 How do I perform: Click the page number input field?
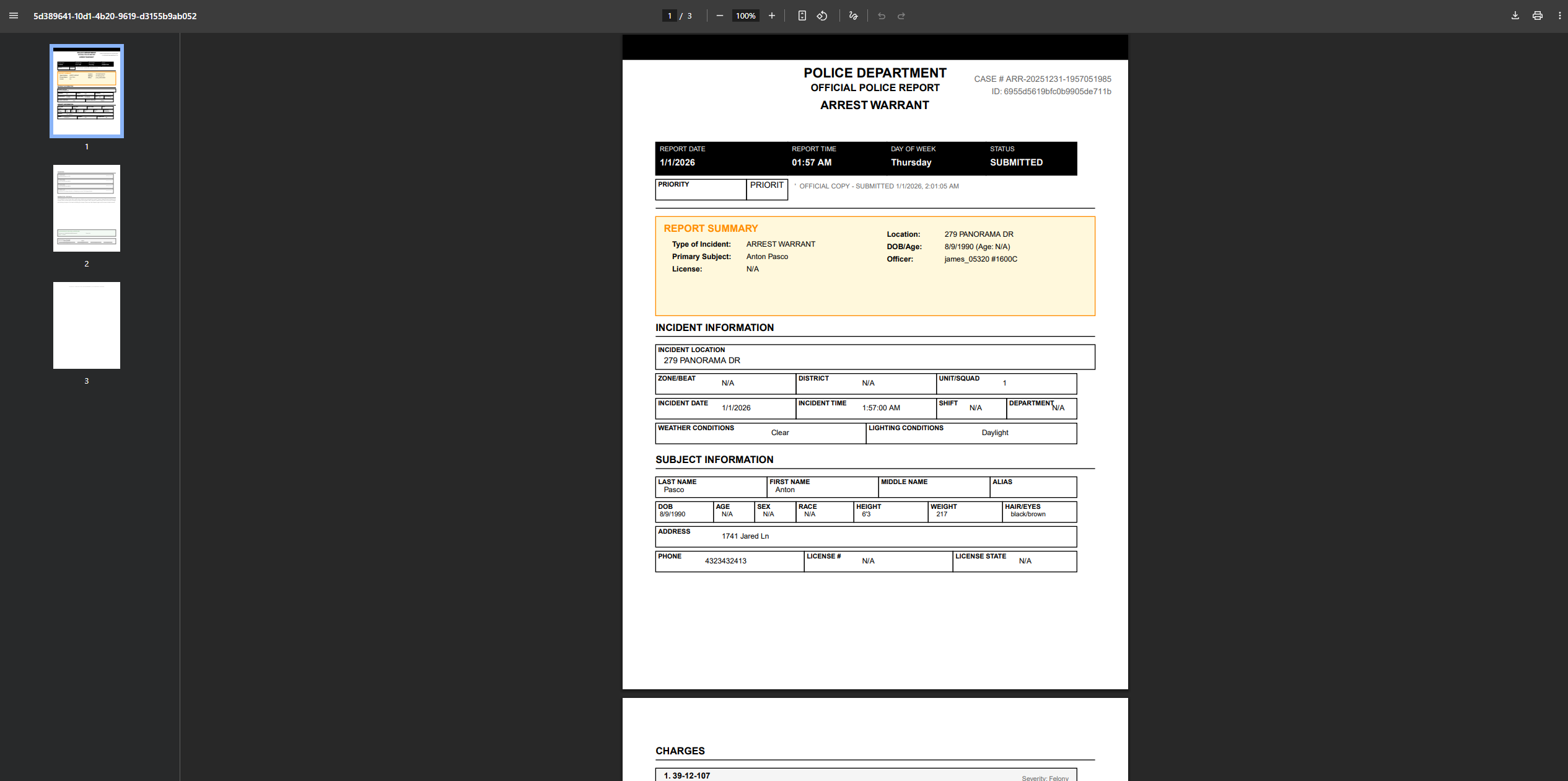click(x=669, y=16)
